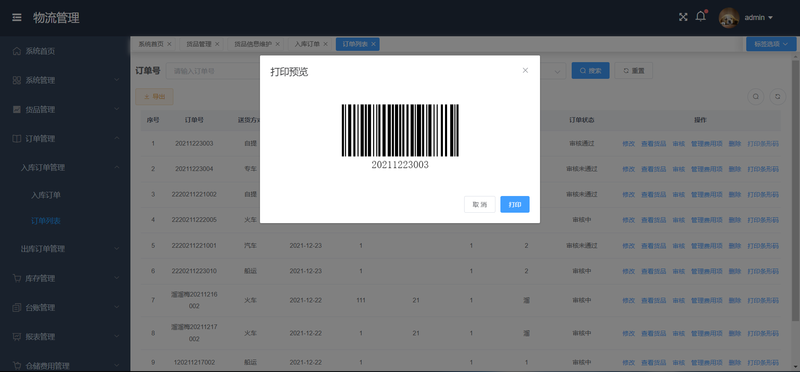Switch to the 货品信息维护 tab
This screenshot has width=800, height=372.
[x=253, y=44]
